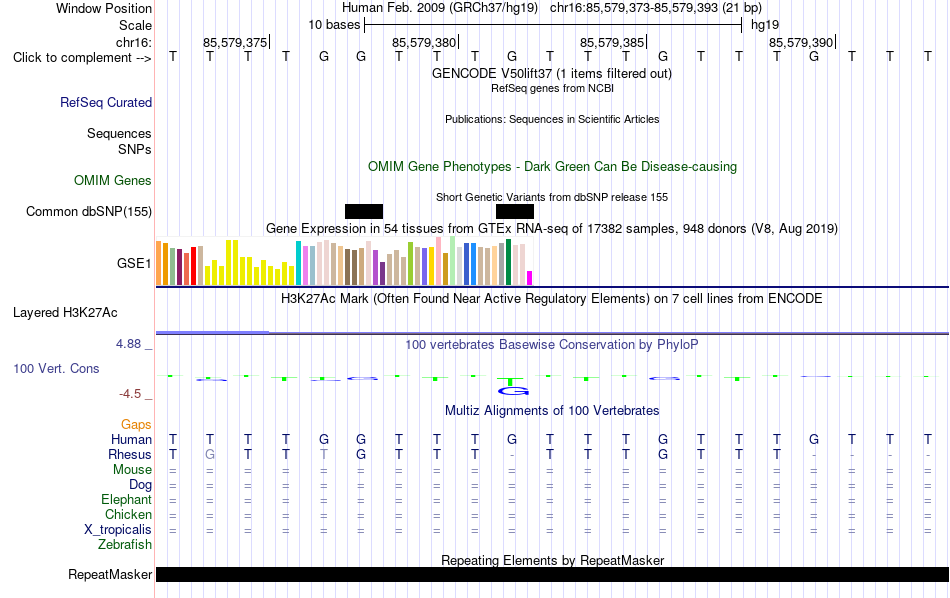Click the first black Common dbSNP variant block

(x=364, y=211)
